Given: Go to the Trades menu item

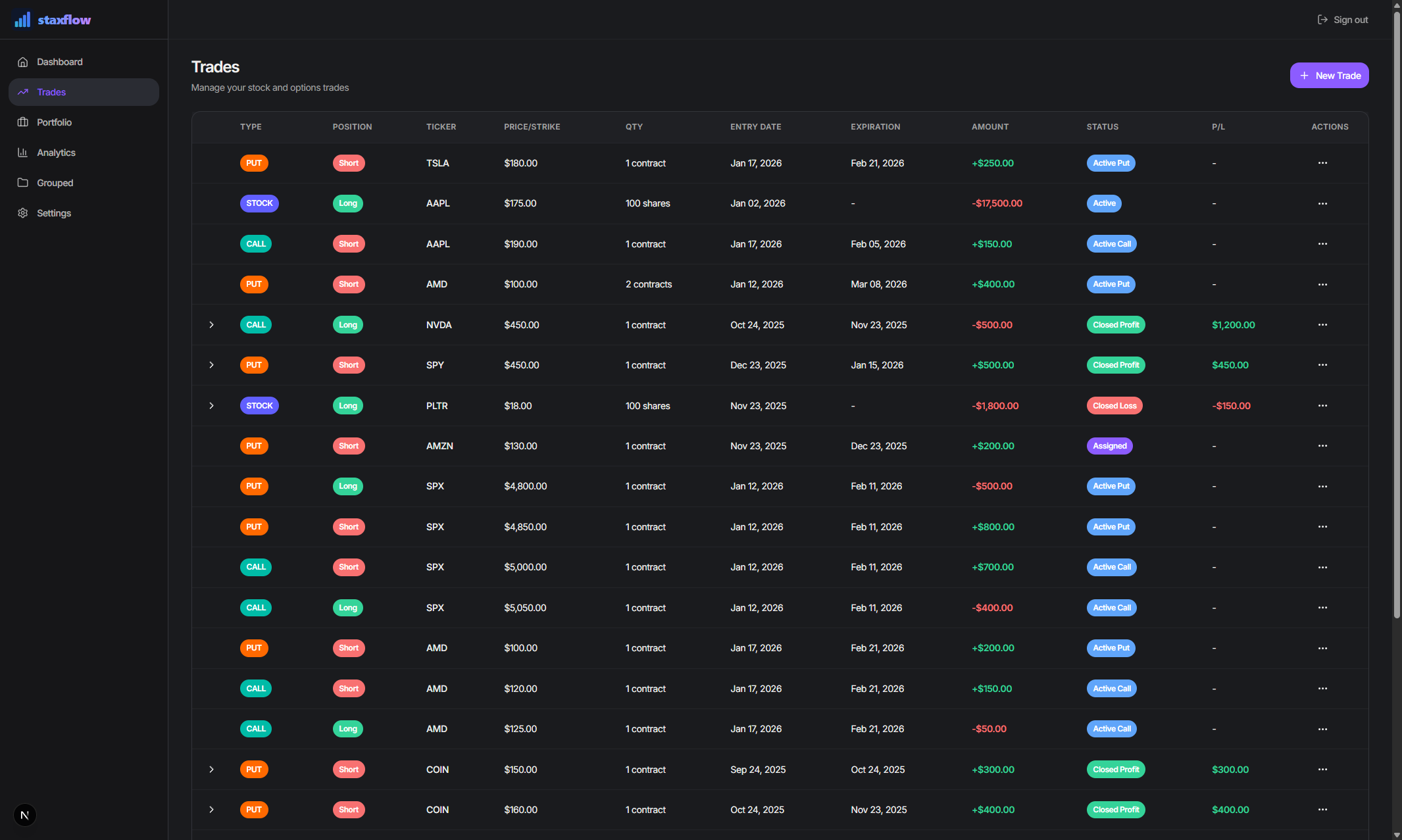Looking at the screenshot, I should [51, 92].
